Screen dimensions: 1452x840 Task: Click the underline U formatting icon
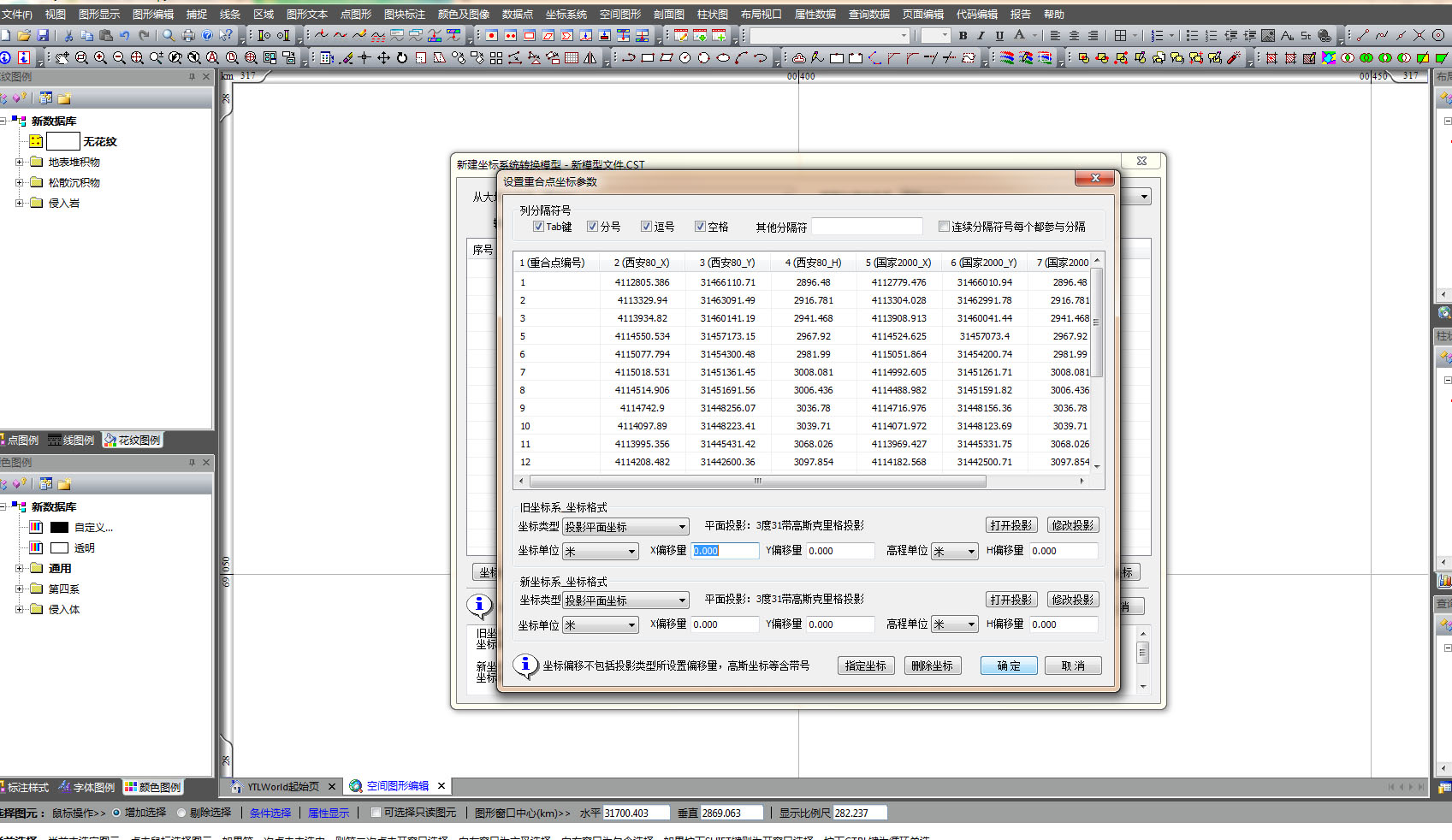pos(999,35)
